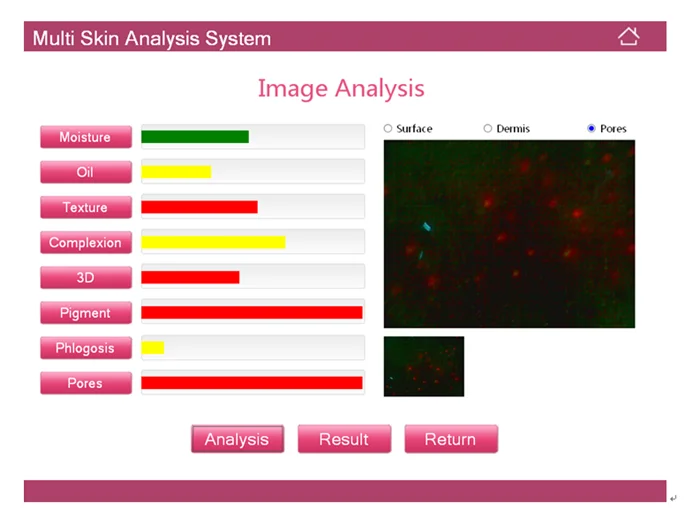Click the Complexion button

(86, 242)
